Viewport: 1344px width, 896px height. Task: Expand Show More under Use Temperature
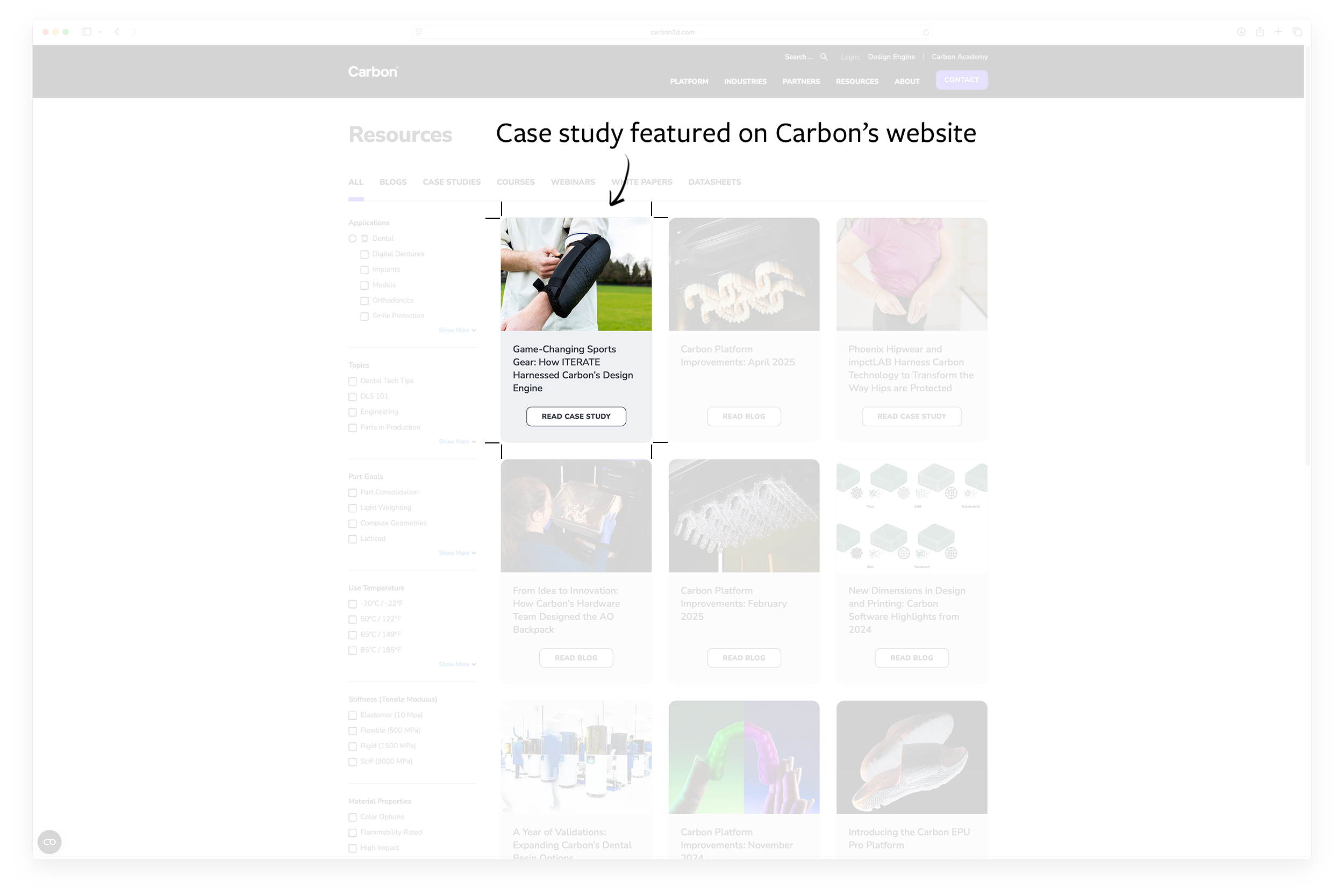point(457,664)
